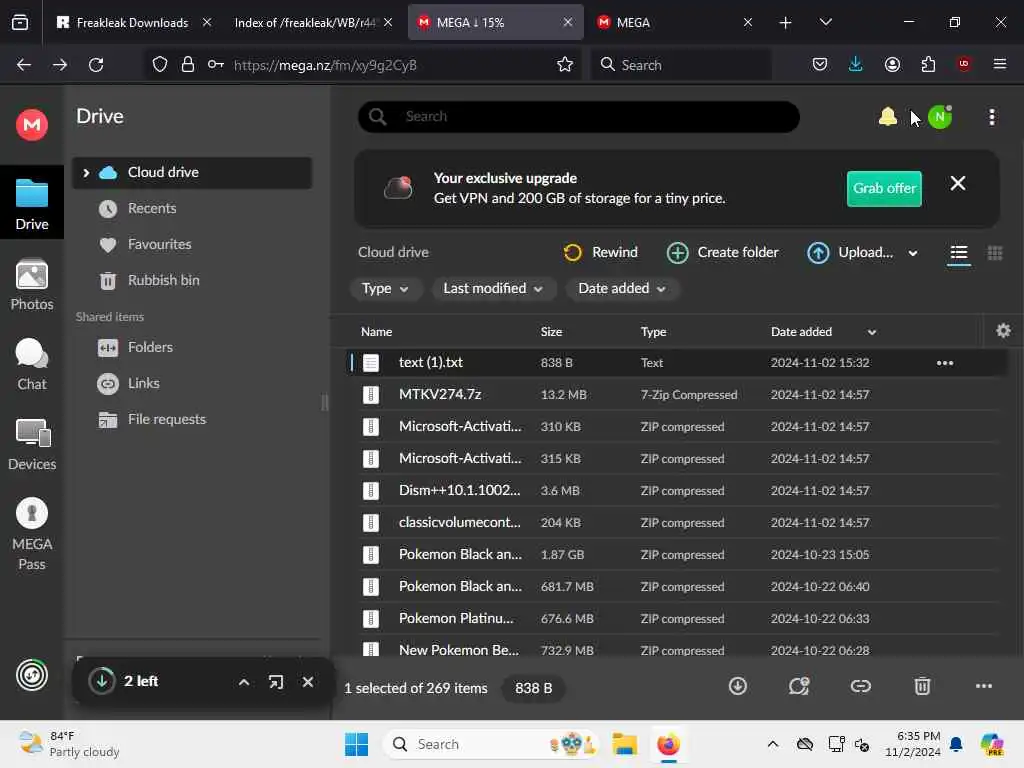Open the transfers popout window icon
Image resolution: width=1024 pixels, height=768 pixels.
coord(276,682)
